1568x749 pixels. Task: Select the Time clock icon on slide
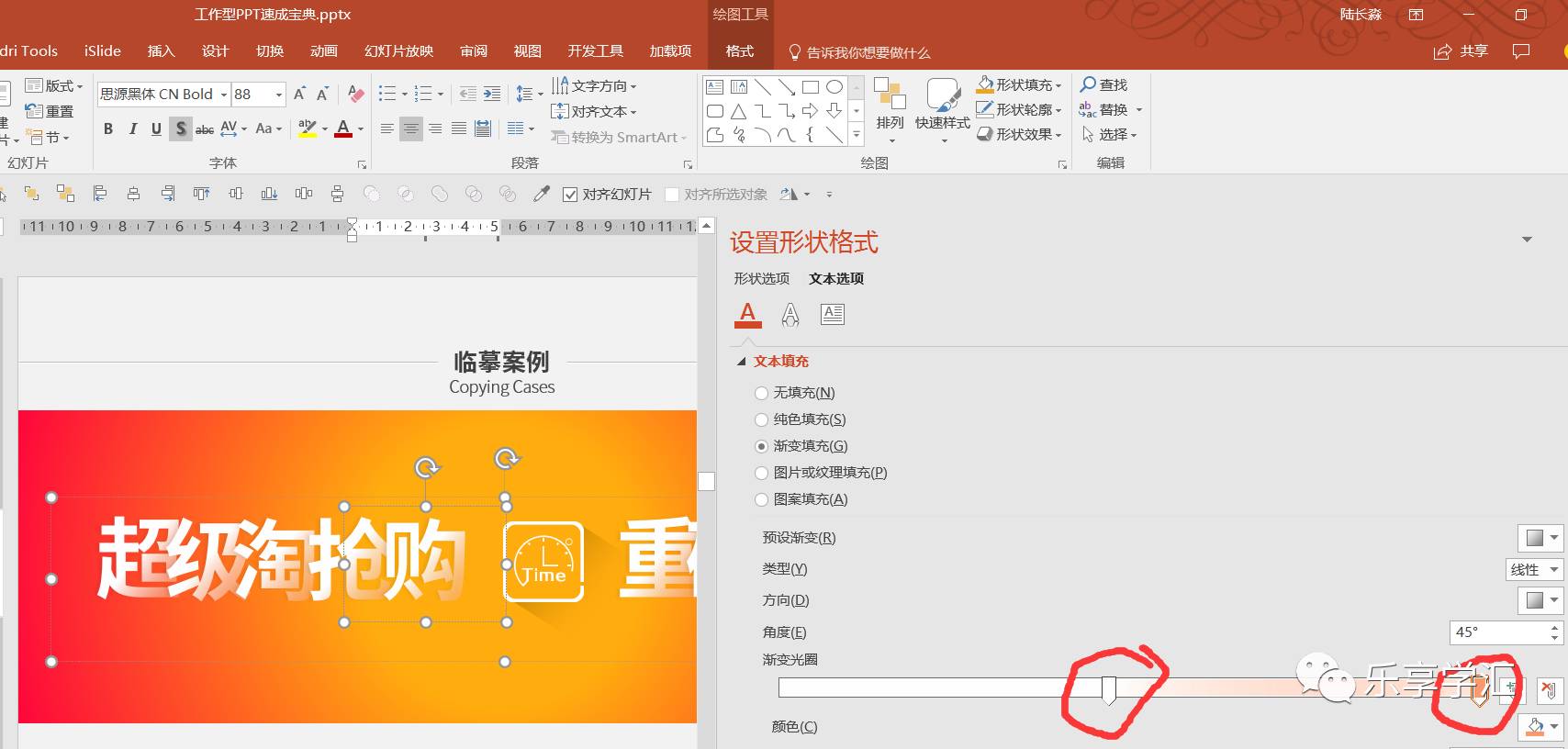pyautogui.click(x=543, y=562)
